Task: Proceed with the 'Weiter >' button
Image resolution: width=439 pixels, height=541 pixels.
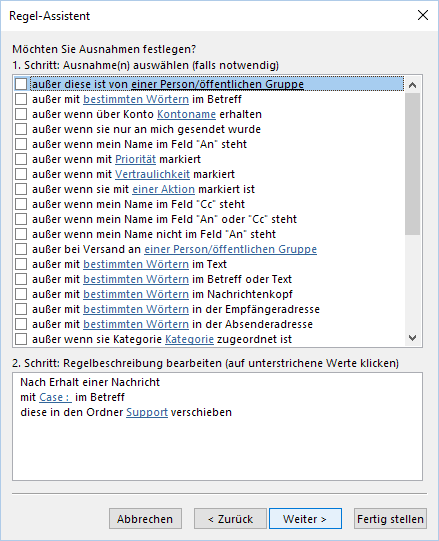Action: click(305, 519)
